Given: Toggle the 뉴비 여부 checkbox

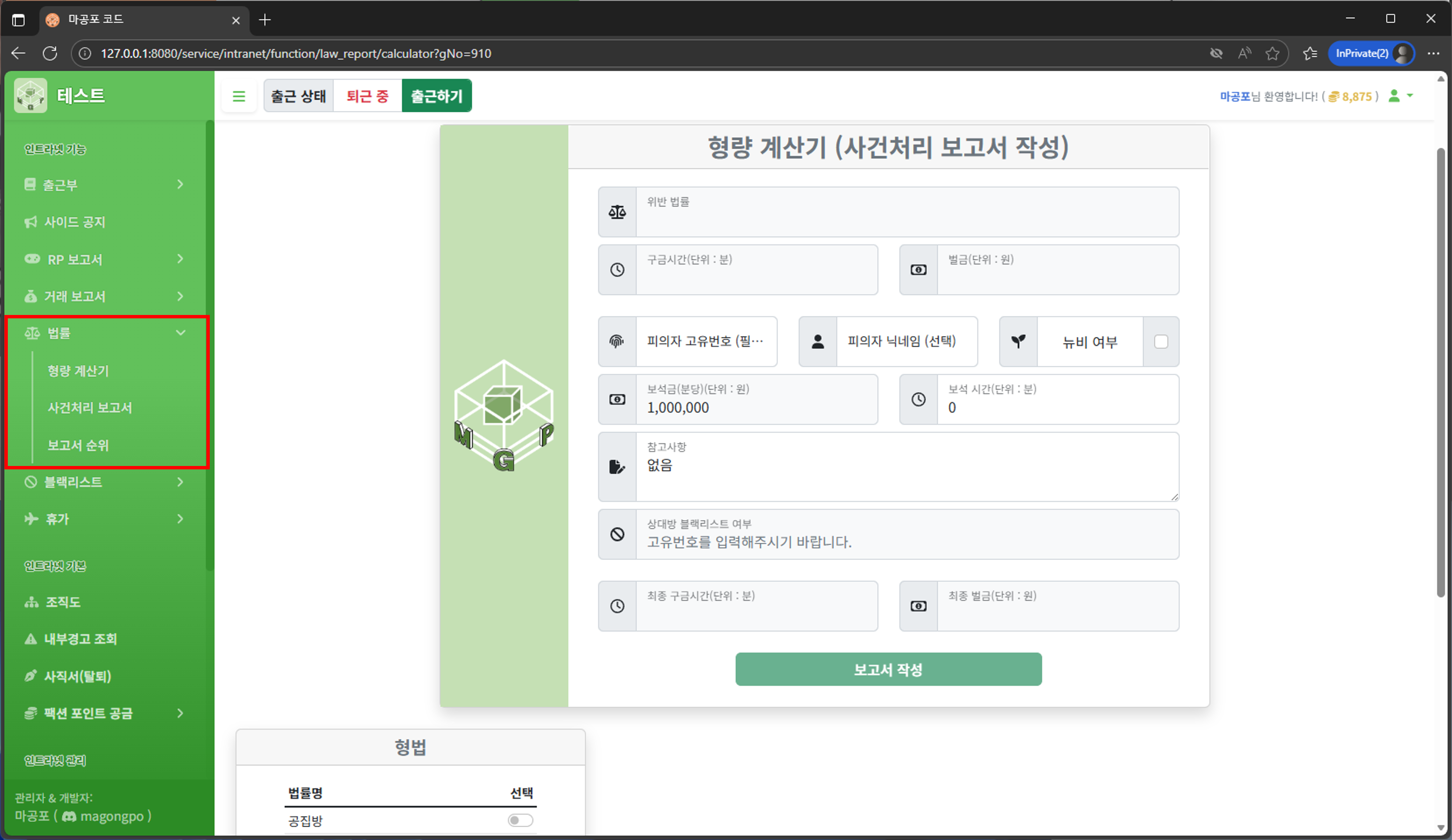Looking at the screenshot, I should 1161,341.
